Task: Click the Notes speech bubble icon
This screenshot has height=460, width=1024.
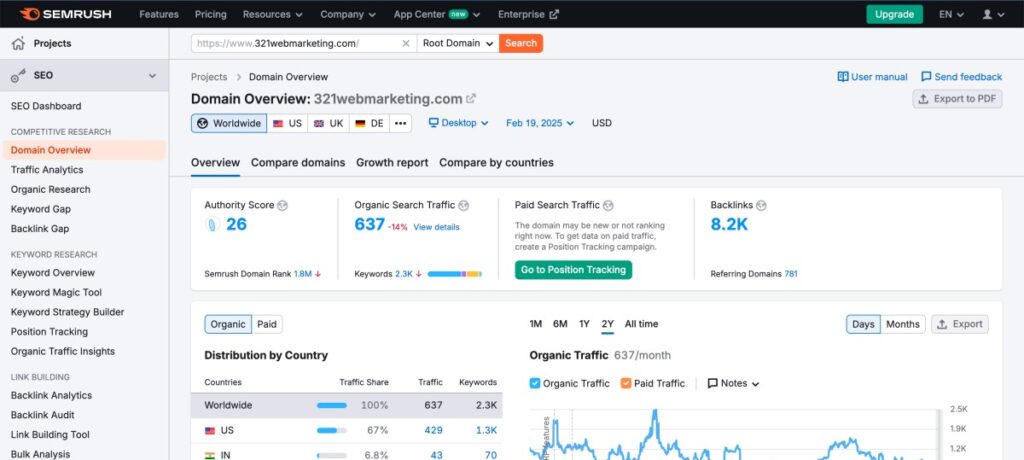Action: 712,384
